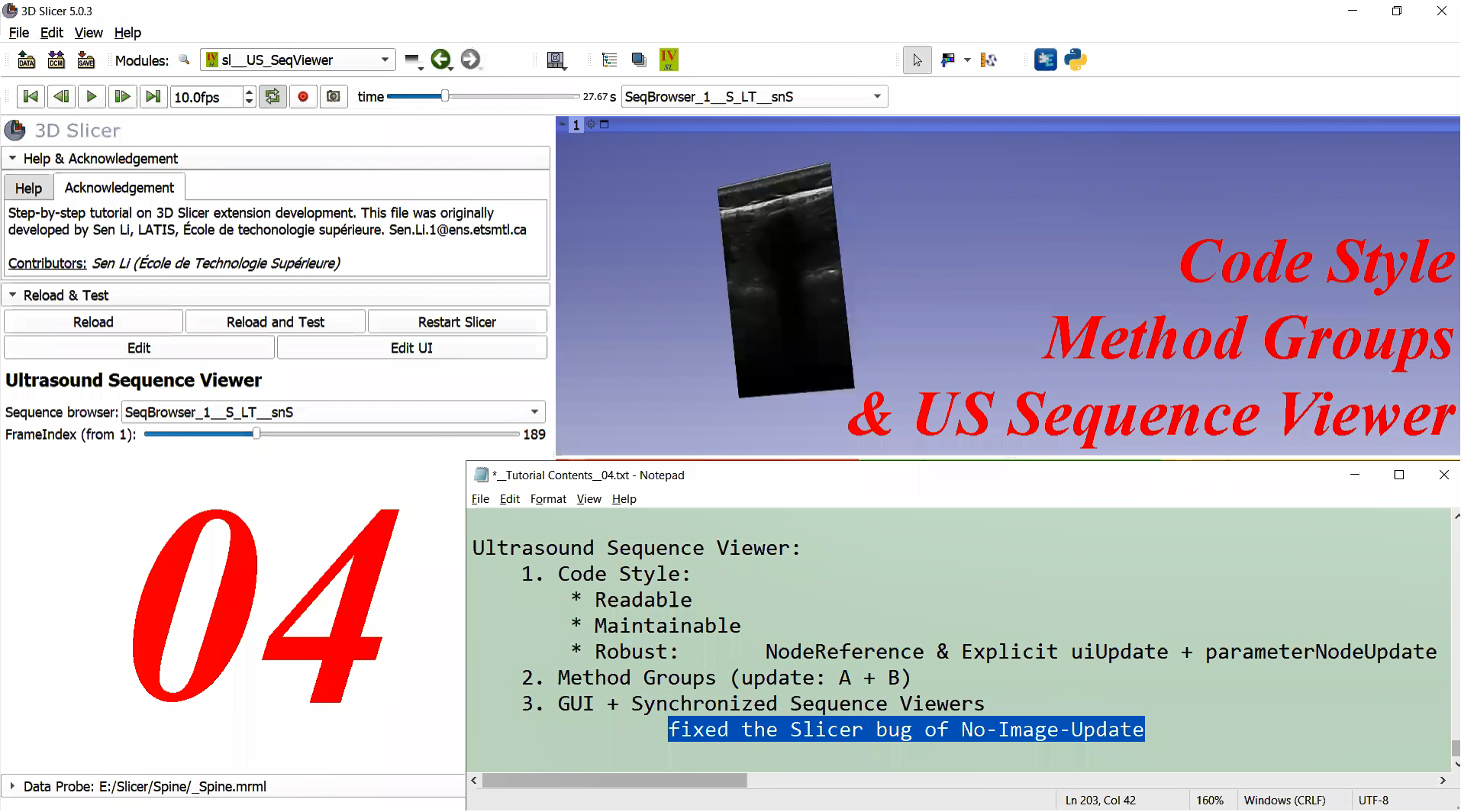Open the Slicer Edit menu
This screenshot has width=1461, height=812.
click(x=52, y=32)
